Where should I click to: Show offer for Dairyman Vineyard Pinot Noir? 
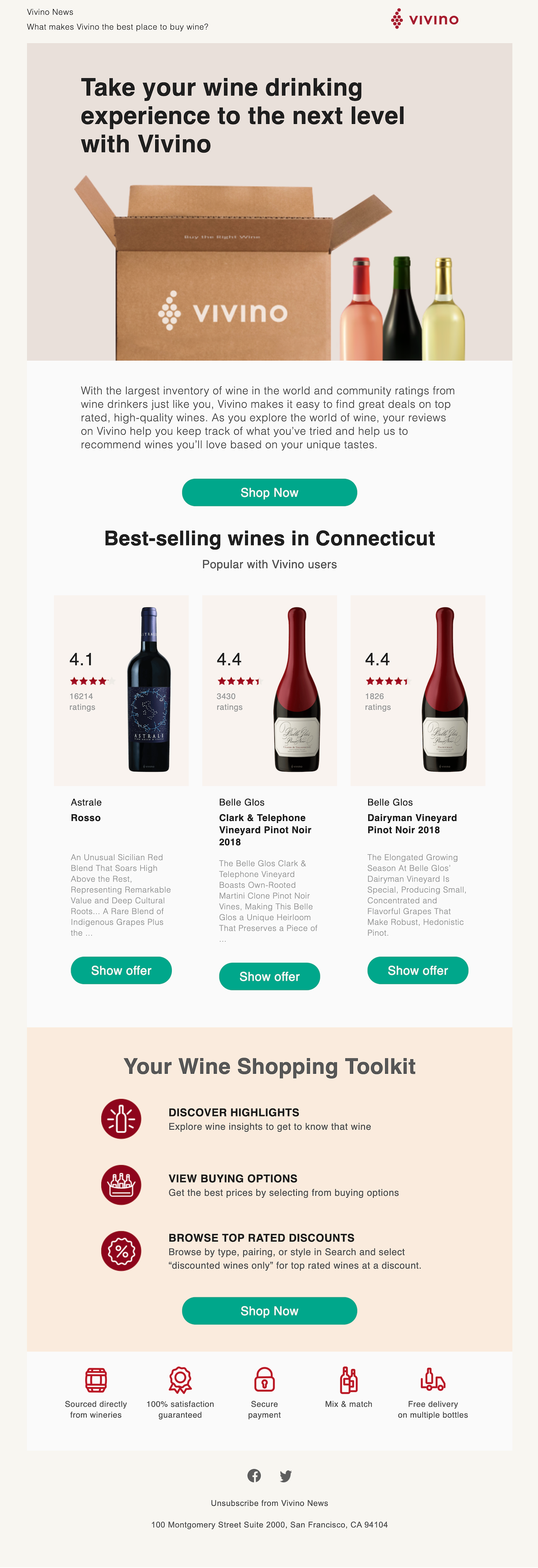point(417,970)
